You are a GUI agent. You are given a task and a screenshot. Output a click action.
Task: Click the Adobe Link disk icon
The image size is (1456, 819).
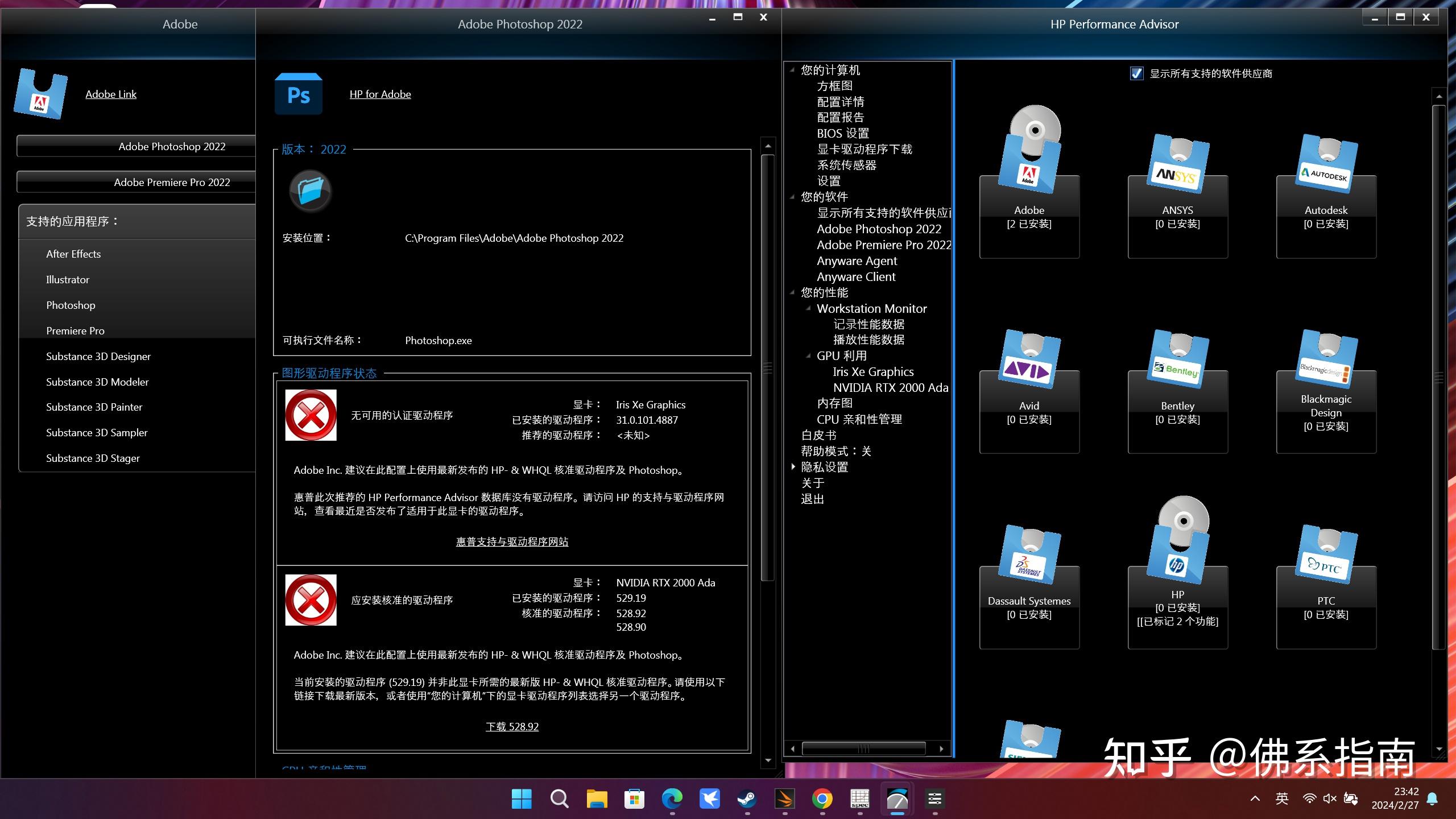pos(40,94)
